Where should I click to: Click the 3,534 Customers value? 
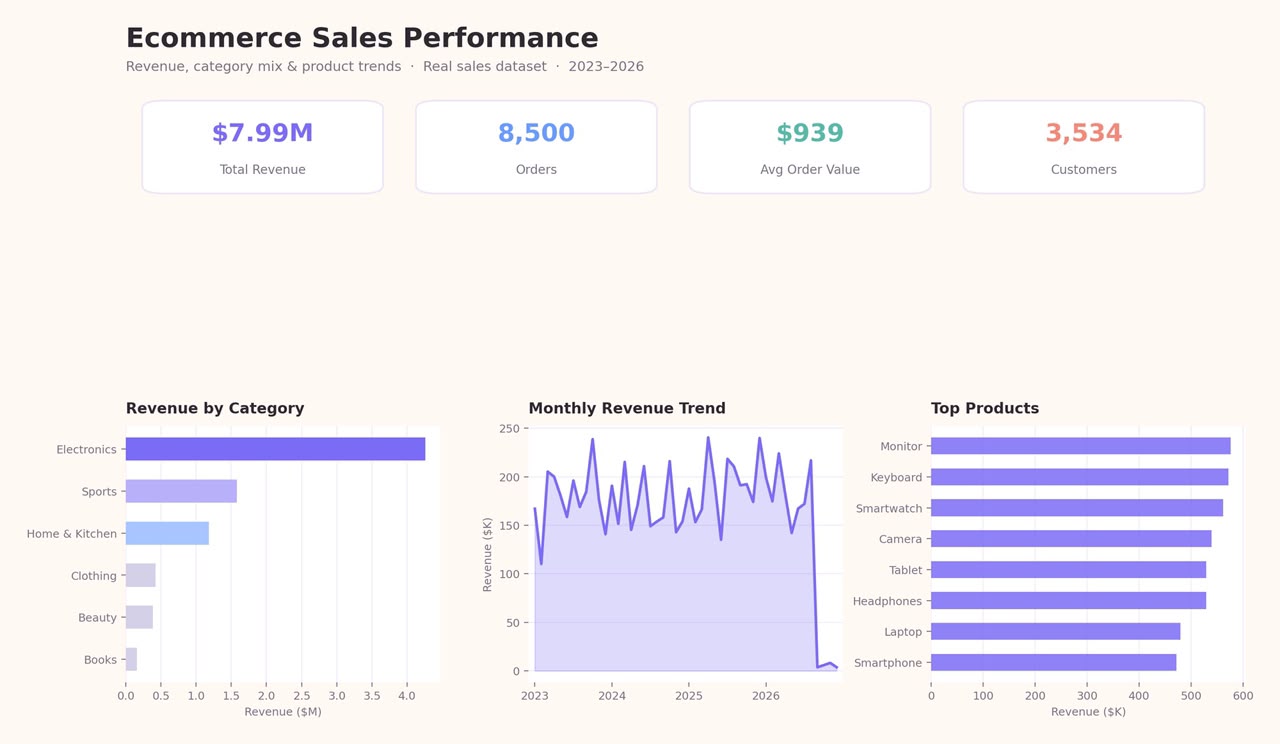pyautogui.click(x=1084, y=134)
